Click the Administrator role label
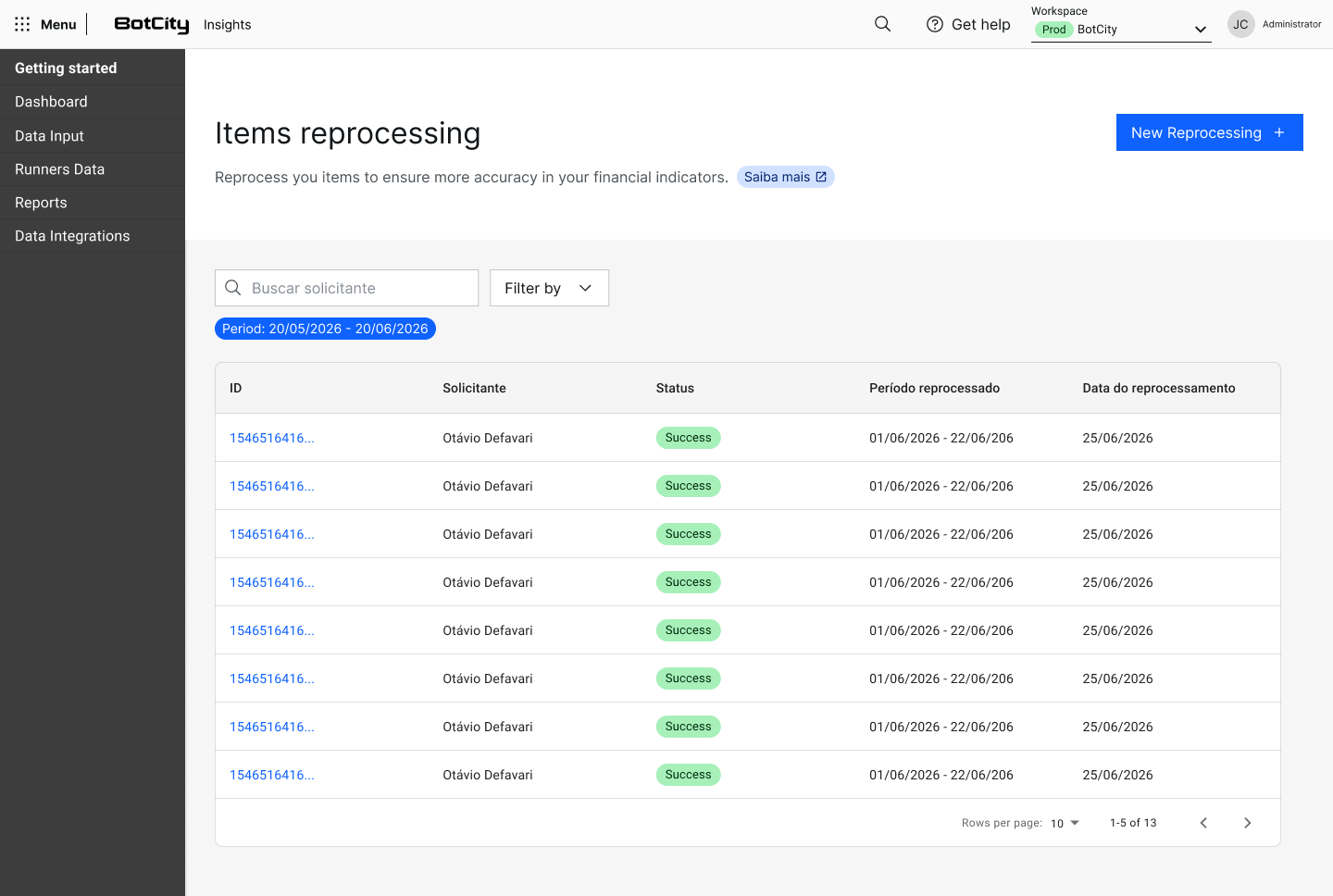This screenshot has width=1333, height=896. 1292,24
